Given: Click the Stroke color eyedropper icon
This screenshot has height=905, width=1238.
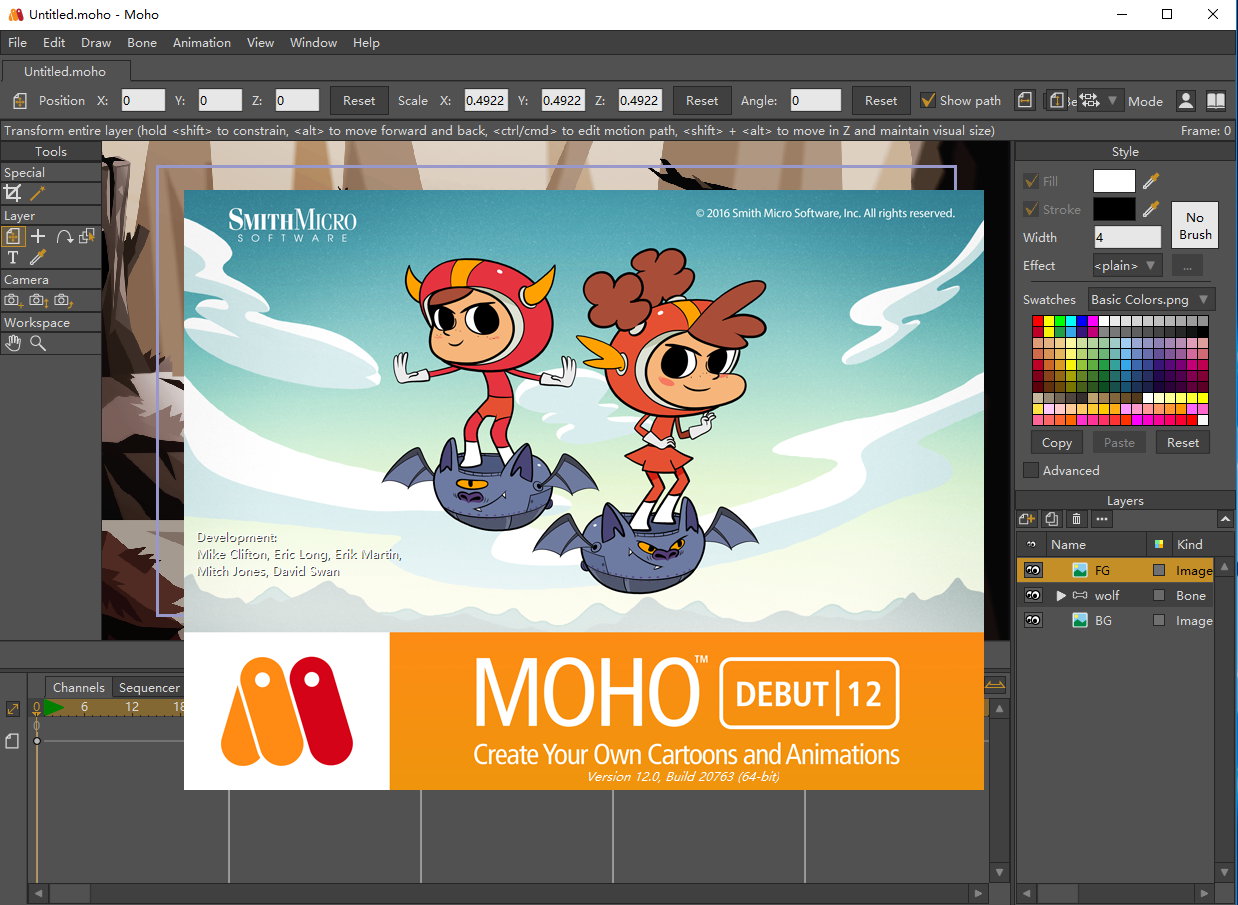Looking at the screenshot, I should coord(1151,209).
